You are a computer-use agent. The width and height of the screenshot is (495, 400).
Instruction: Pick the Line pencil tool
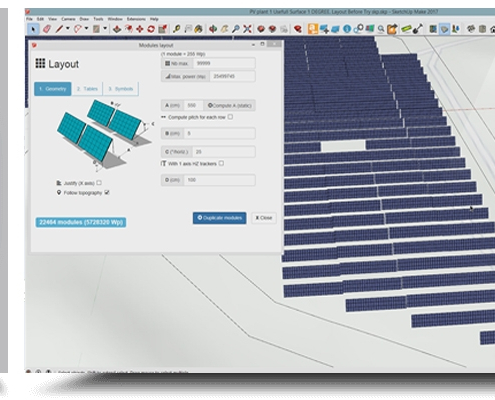pyautogui.click(x=59, y=29)
